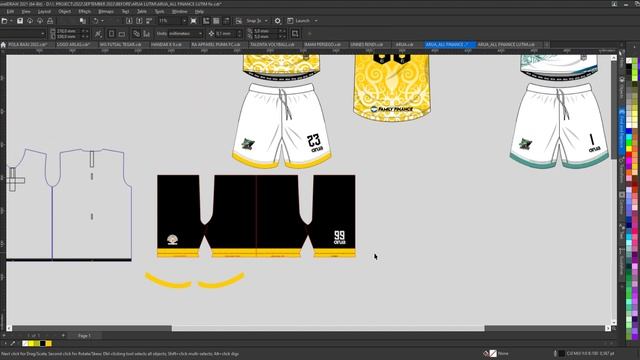Select white shorts with number 23
This screenshot has width=640, height=360.
point(282,126)
